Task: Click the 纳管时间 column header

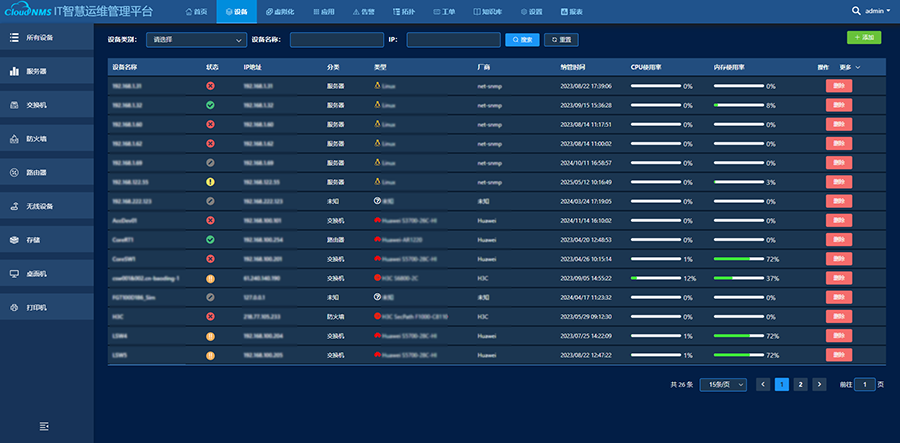Action: pos(572,67)
